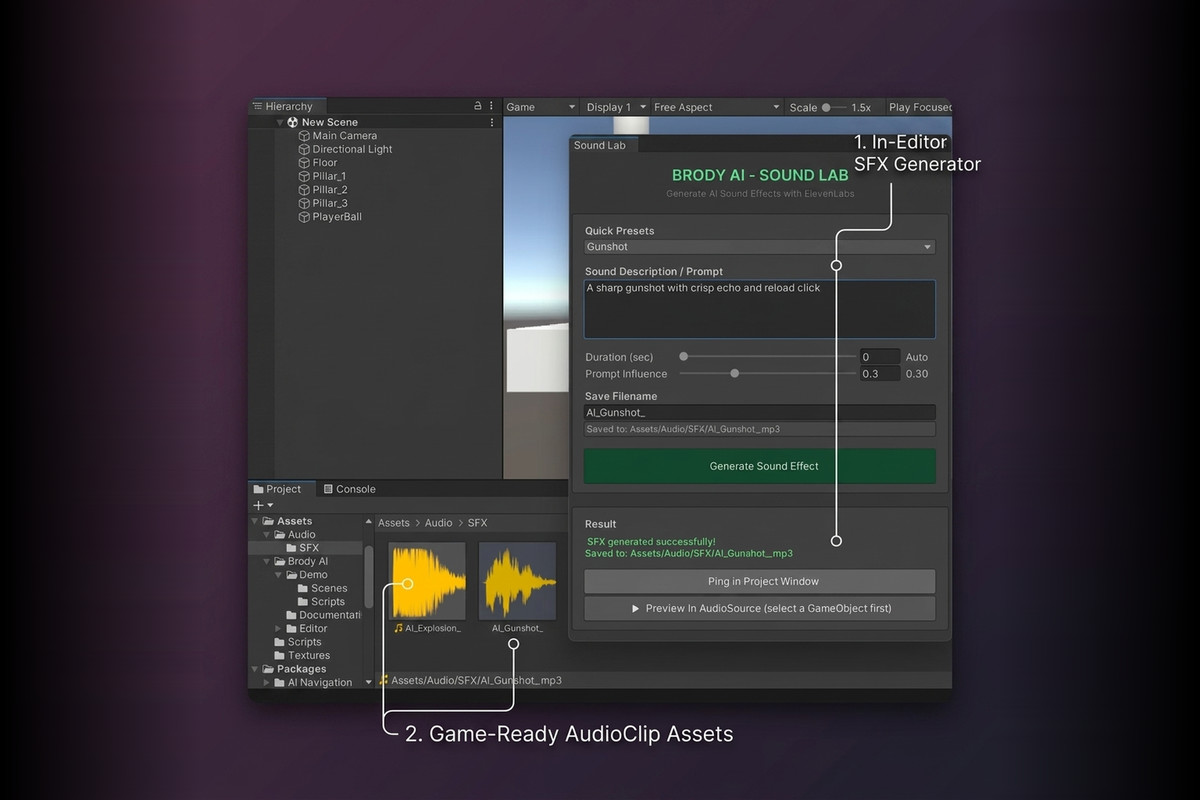
Task: Switch to the Console tab
Action: coord(349,489)
